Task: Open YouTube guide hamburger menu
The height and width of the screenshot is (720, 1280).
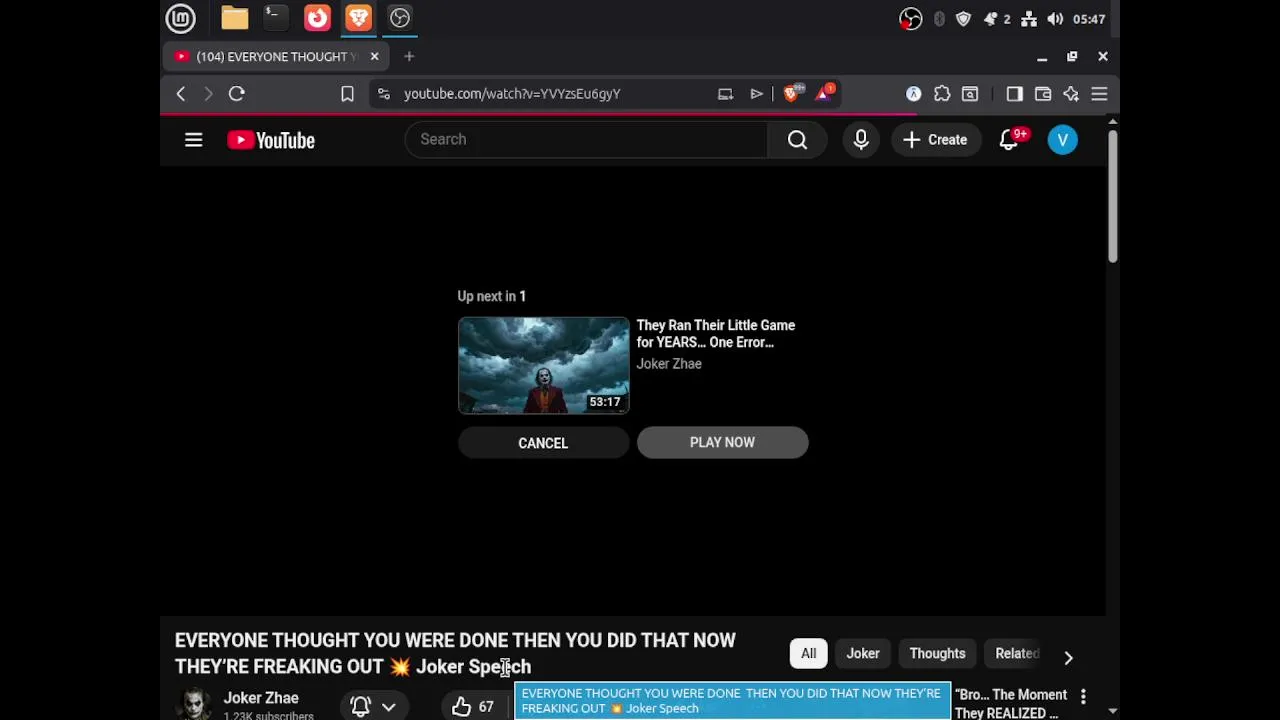Action: coord(194,140)
